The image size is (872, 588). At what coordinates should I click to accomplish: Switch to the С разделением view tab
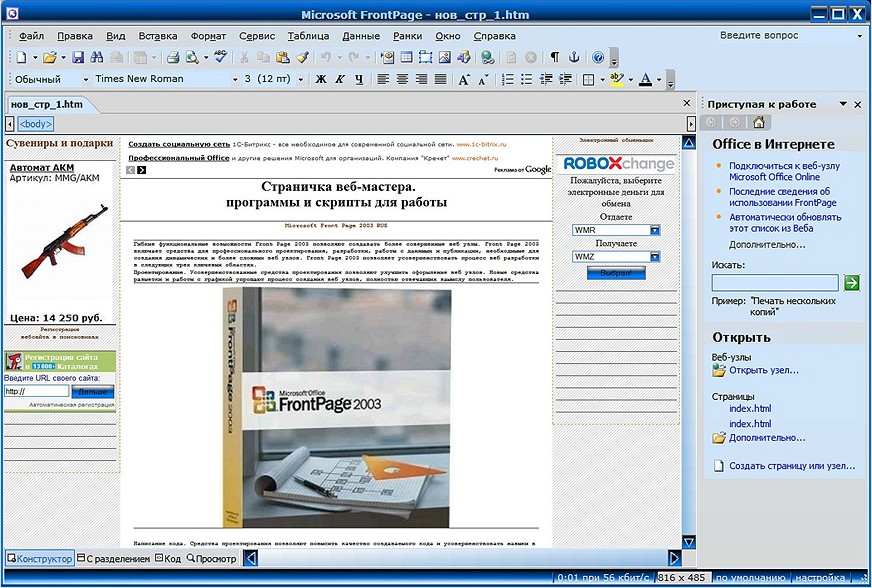tap(113, 559)
